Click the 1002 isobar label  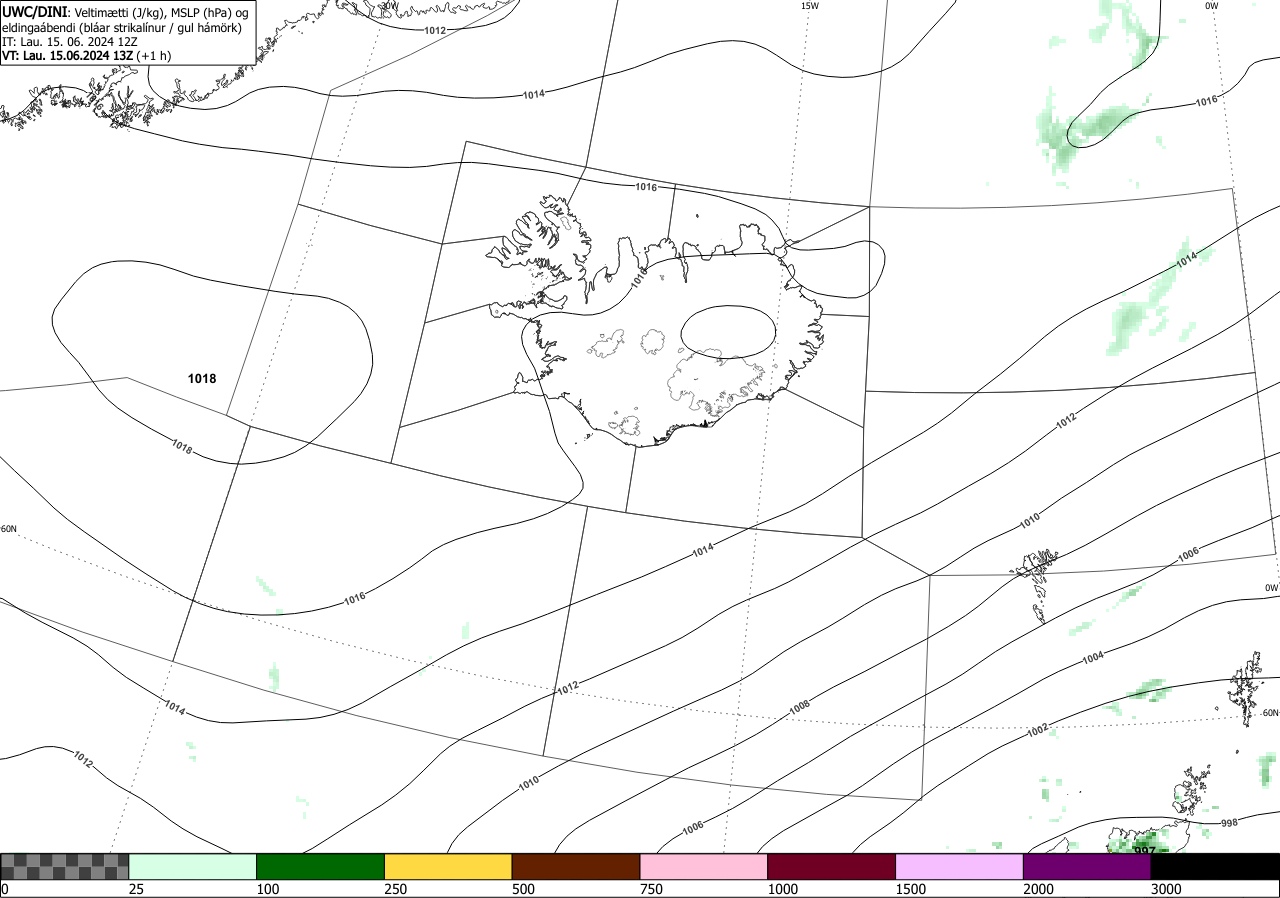[x=1037, y=731]
